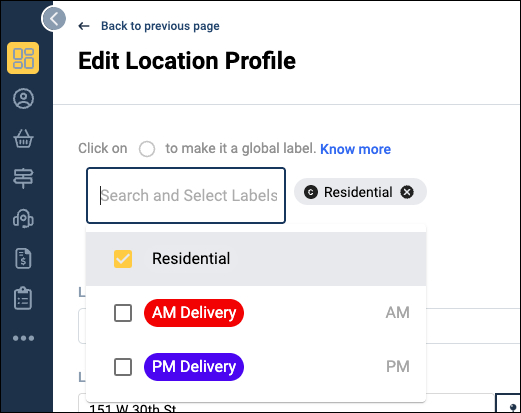Open the shopping basket orders icon
The height and width of the screenshot is (413, 521).
(23, 138)
